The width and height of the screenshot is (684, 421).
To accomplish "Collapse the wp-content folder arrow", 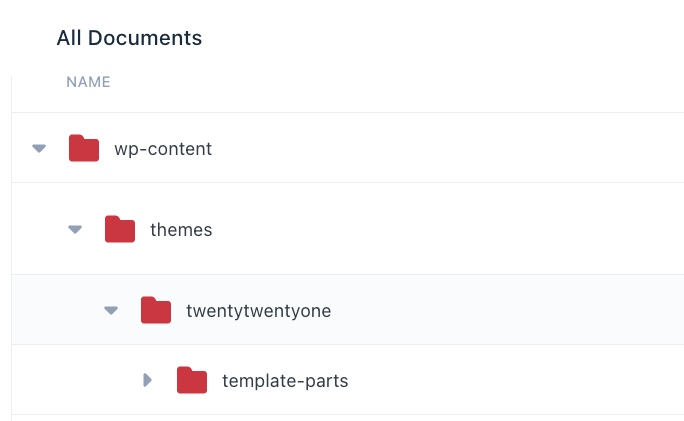I will [39, 149].
